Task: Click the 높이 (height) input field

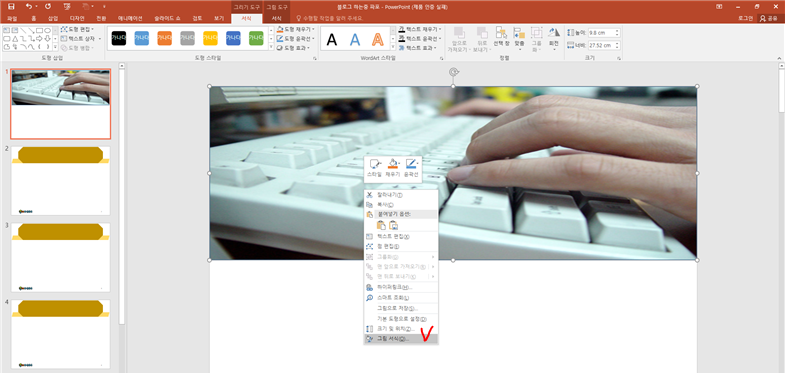Action: pyautogui.click(x=602, y=33)
